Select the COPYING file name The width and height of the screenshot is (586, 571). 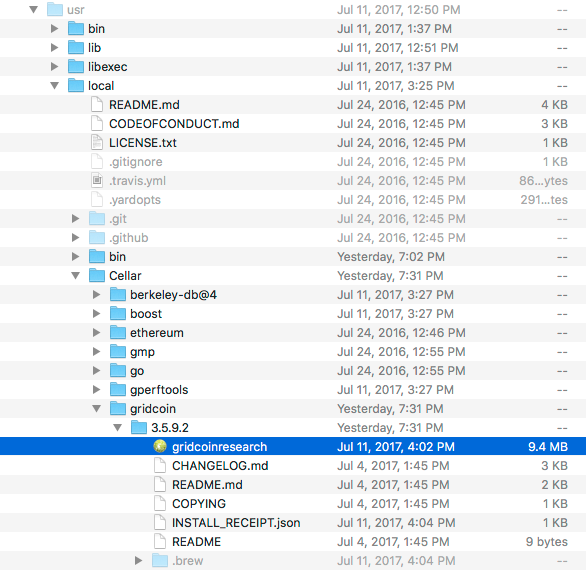[199, 504]
